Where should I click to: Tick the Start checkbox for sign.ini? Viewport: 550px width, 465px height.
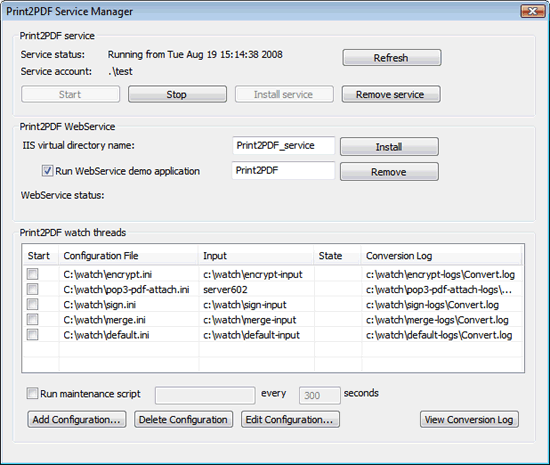pyautogui.click(x=33, y=304)
